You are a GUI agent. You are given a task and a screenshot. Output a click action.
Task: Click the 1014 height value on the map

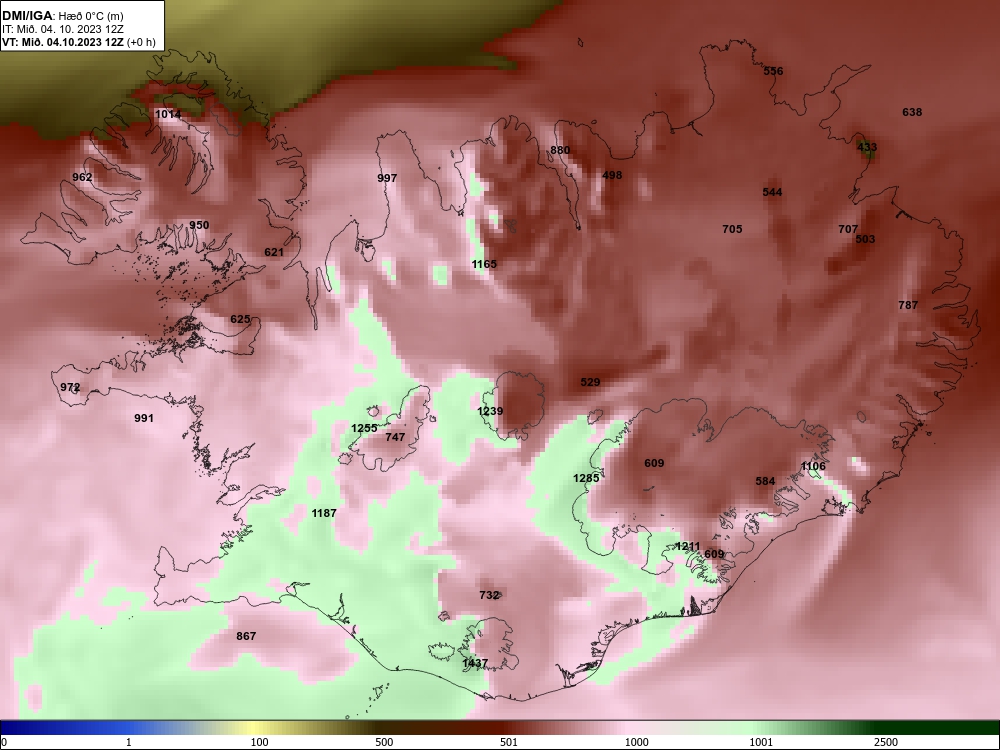[168, 114]
